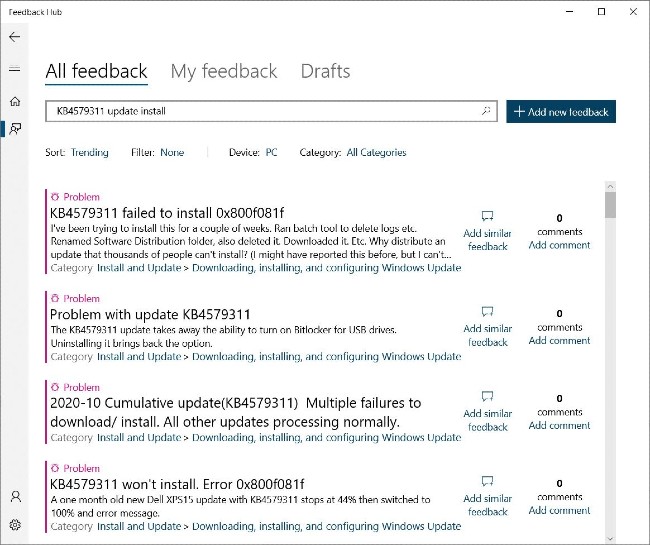650x545 pixels.
Task: Switch to Drafts tab
Action: point(325,71)
